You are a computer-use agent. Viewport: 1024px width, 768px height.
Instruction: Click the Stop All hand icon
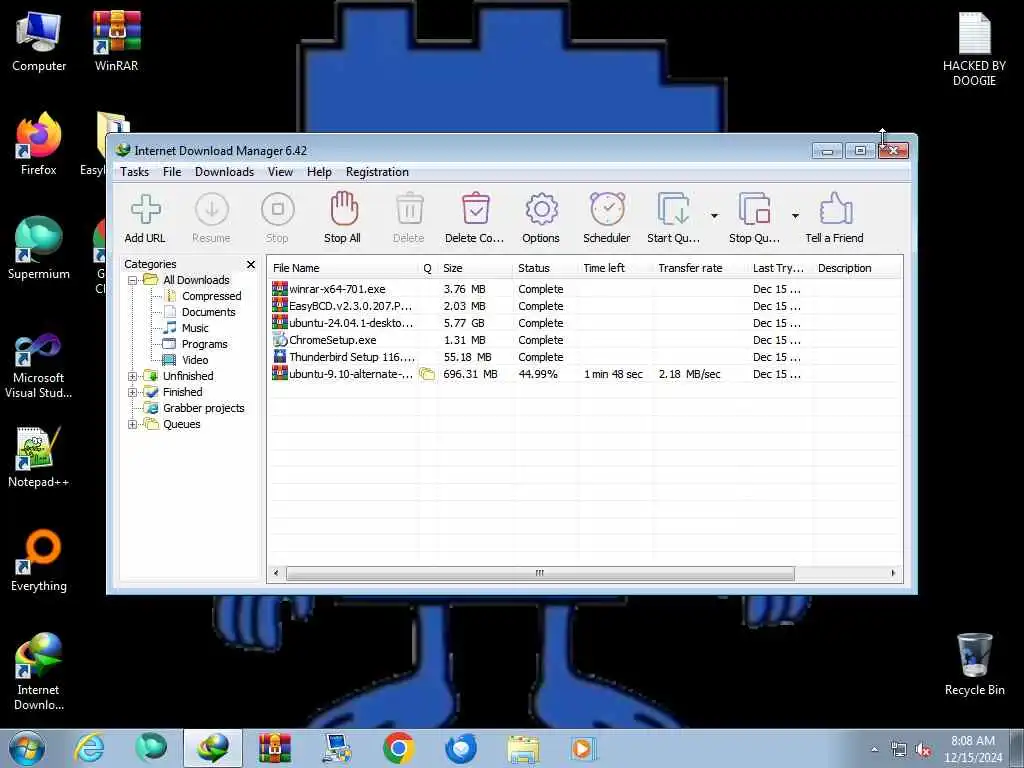pyautogui.click(x=344, y=209)
